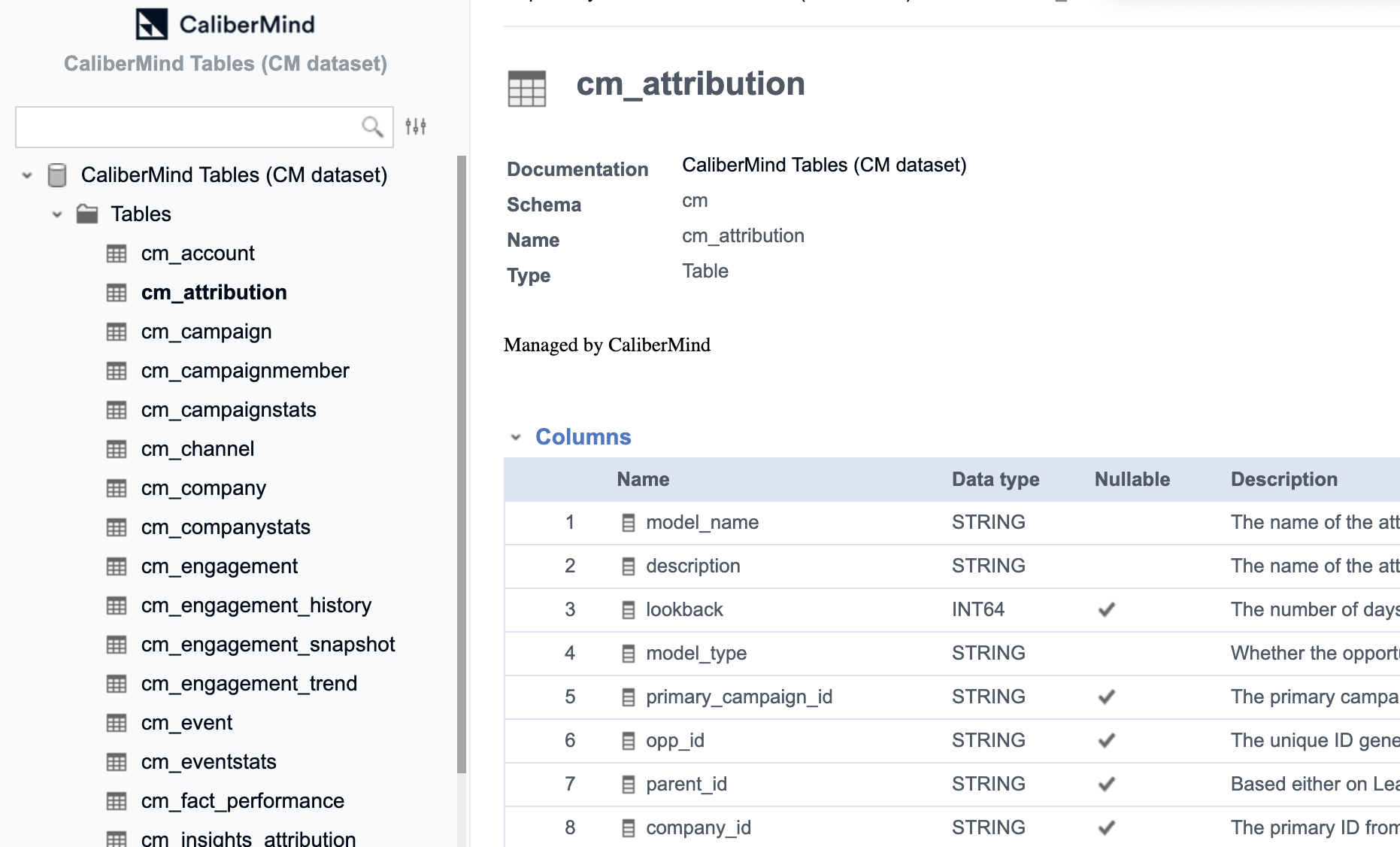1400x847 pixels.
Task: Open the search filter settings sliders icon
Action: [416, 126]
